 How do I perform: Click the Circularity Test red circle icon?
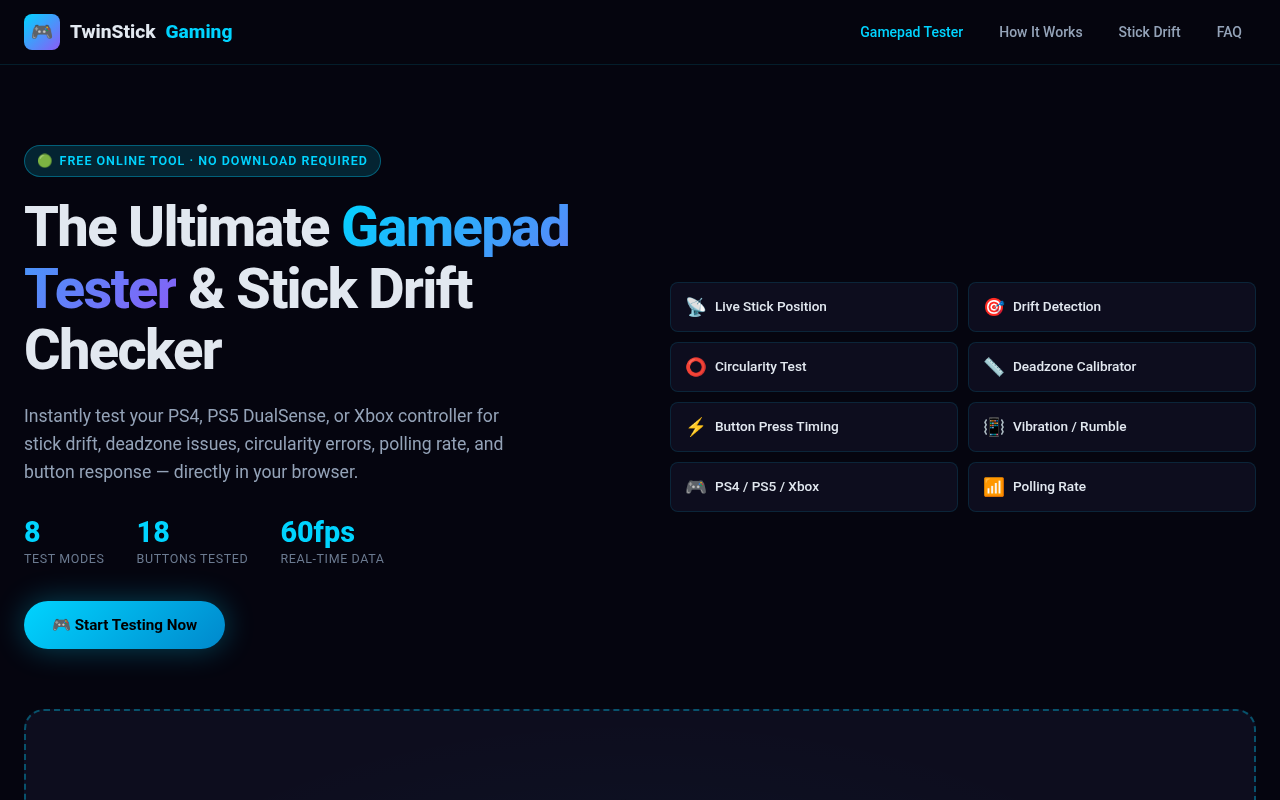coord(695,367)
